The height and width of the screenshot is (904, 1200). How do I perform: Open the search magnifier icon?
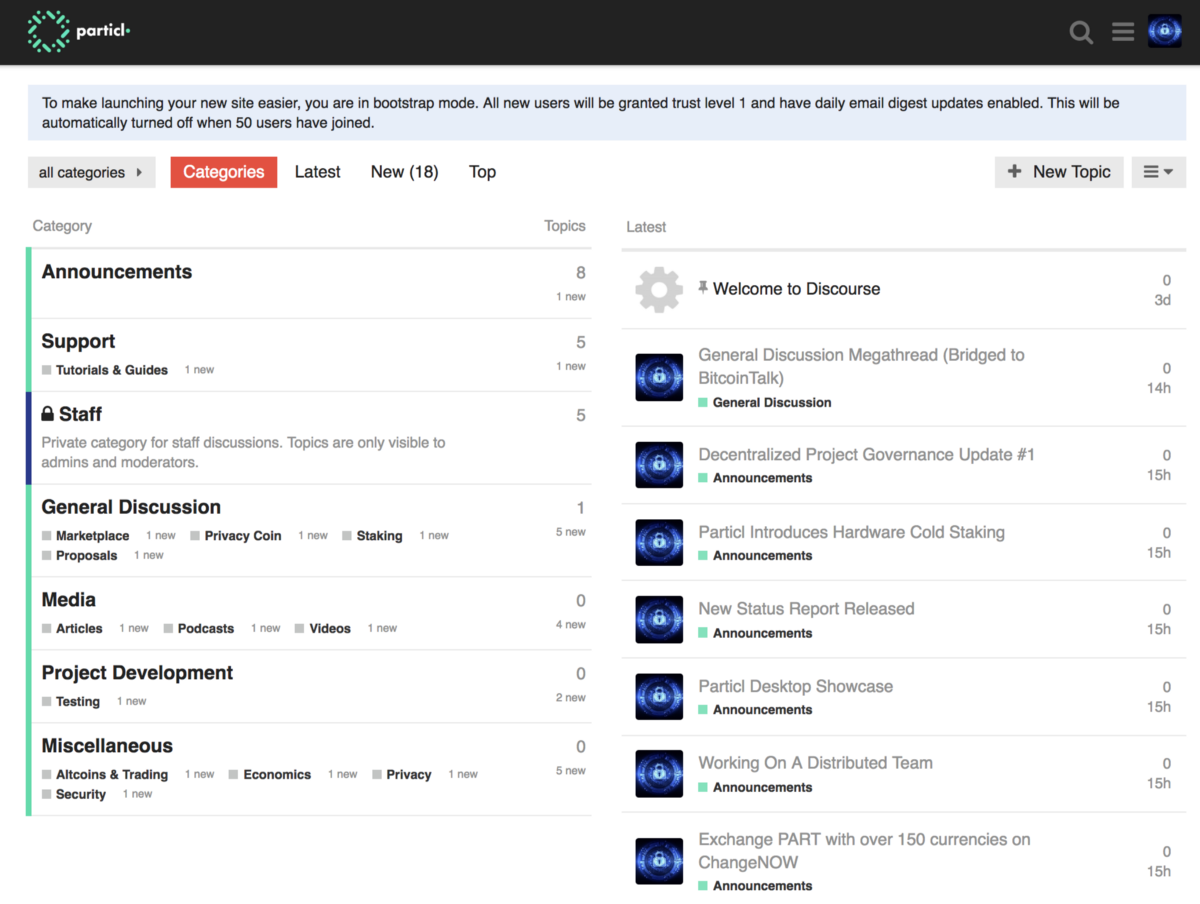(x=1081, y=32)
